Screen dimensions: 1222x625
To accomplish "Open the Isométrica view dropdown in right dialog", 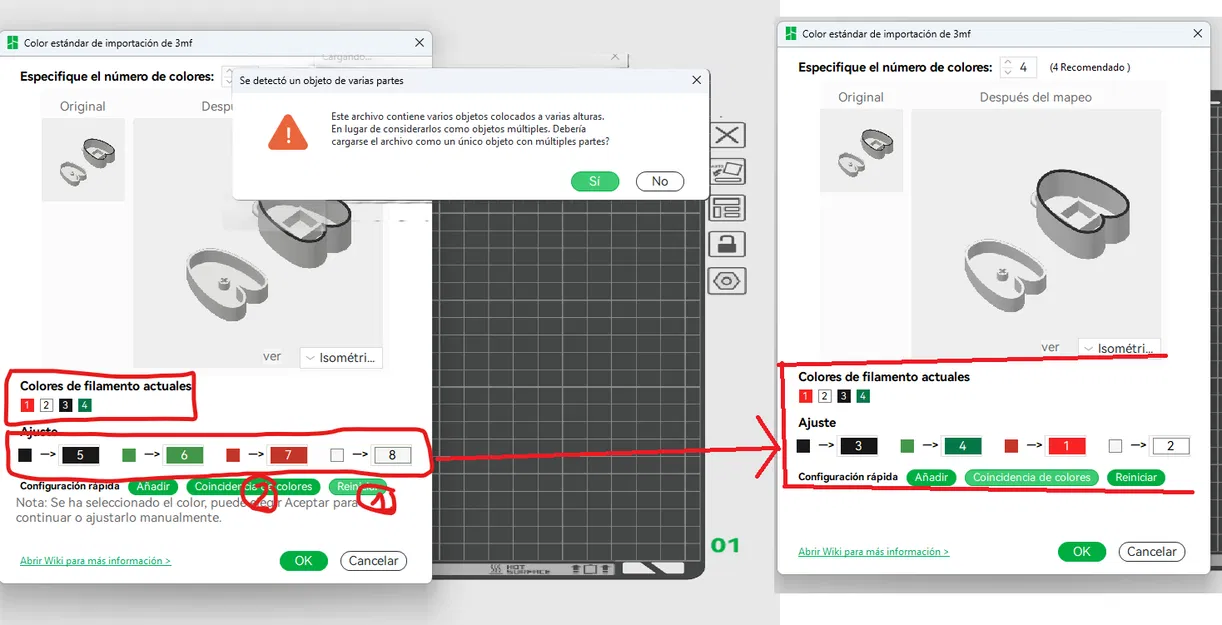I will pos(1118,348).
